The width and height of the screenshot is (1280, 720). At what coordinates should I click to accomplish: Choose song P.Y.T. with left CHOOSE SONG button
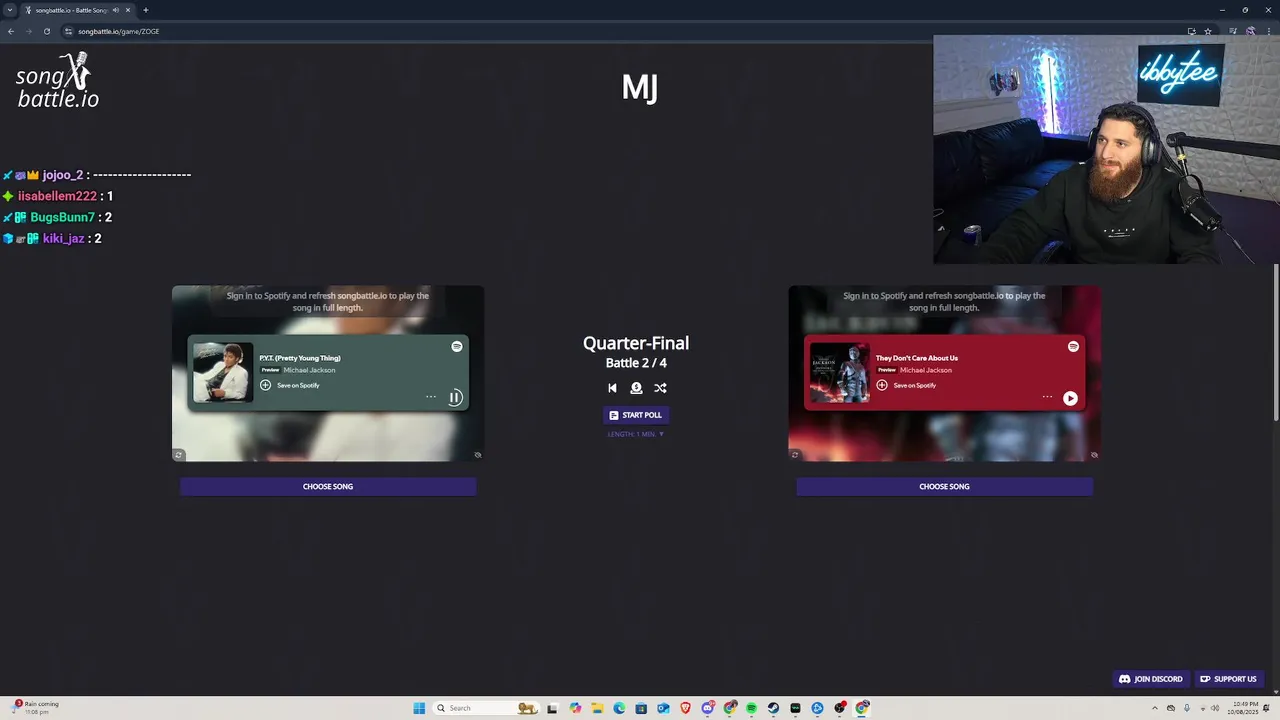coord(328,486)
